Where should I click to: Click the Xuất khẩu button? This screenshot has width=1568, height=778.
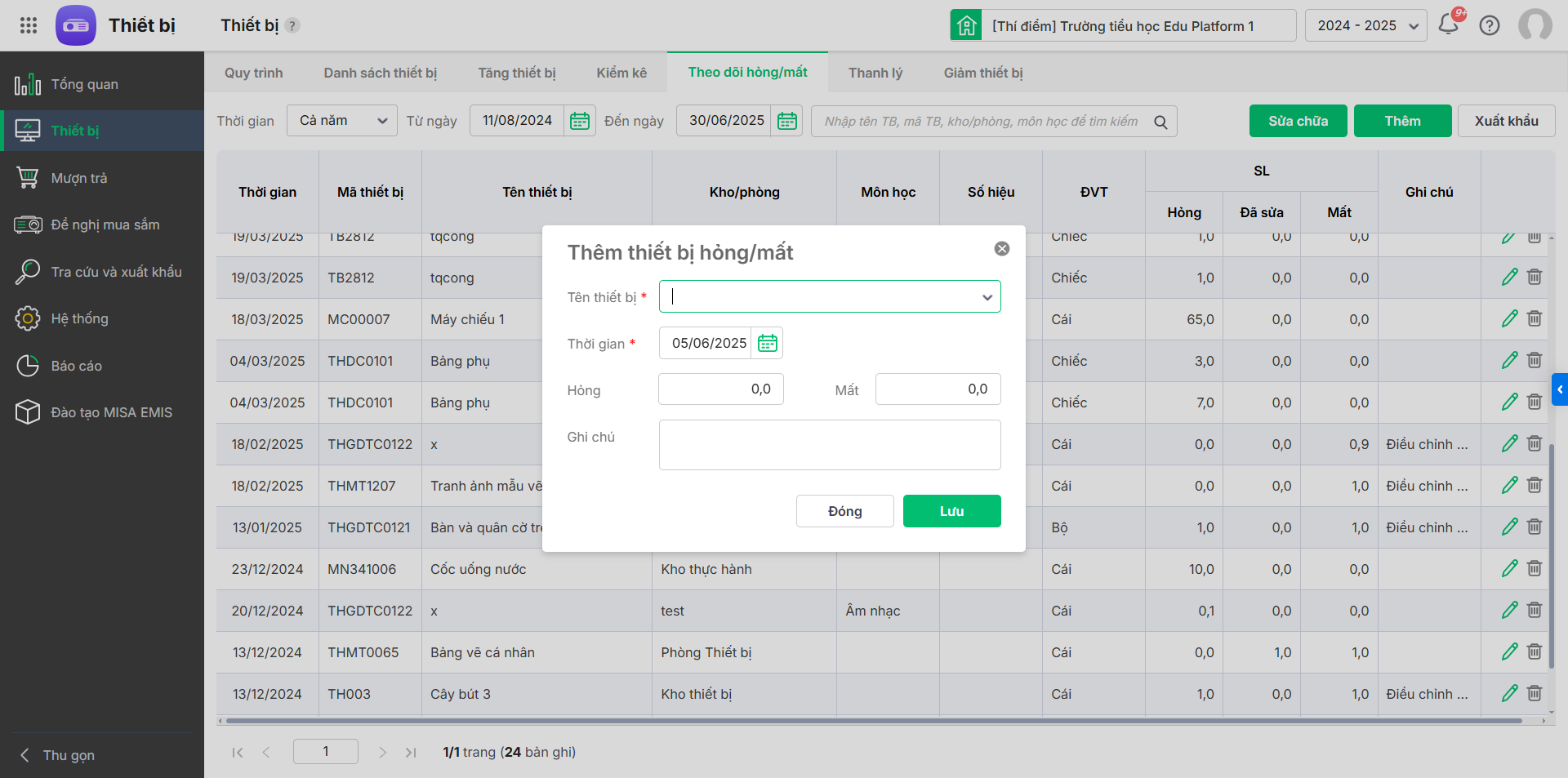[x=1506, y=121]
